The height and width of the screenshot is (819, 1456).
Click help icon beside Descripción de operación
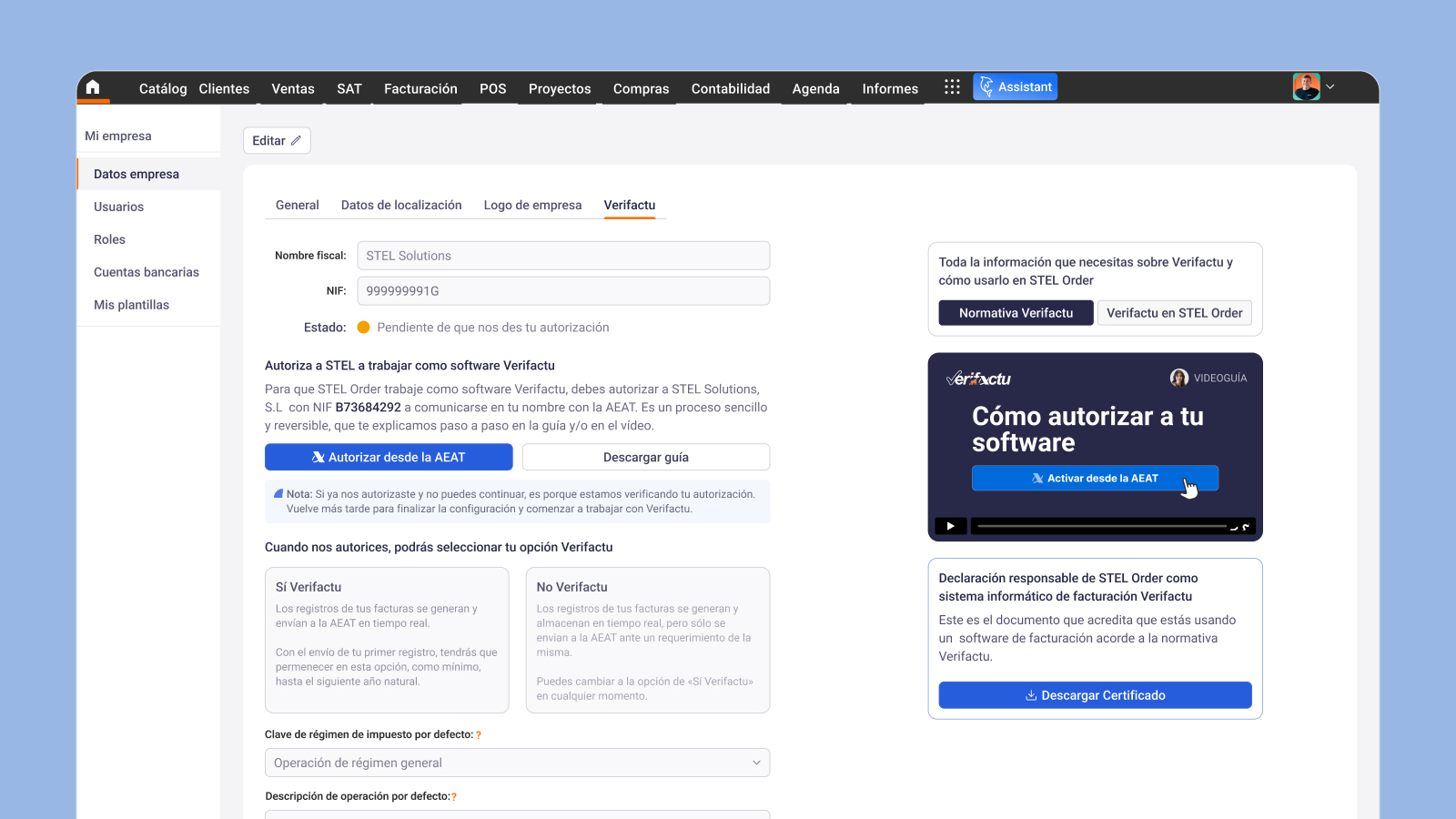click(x=454, y=797)
